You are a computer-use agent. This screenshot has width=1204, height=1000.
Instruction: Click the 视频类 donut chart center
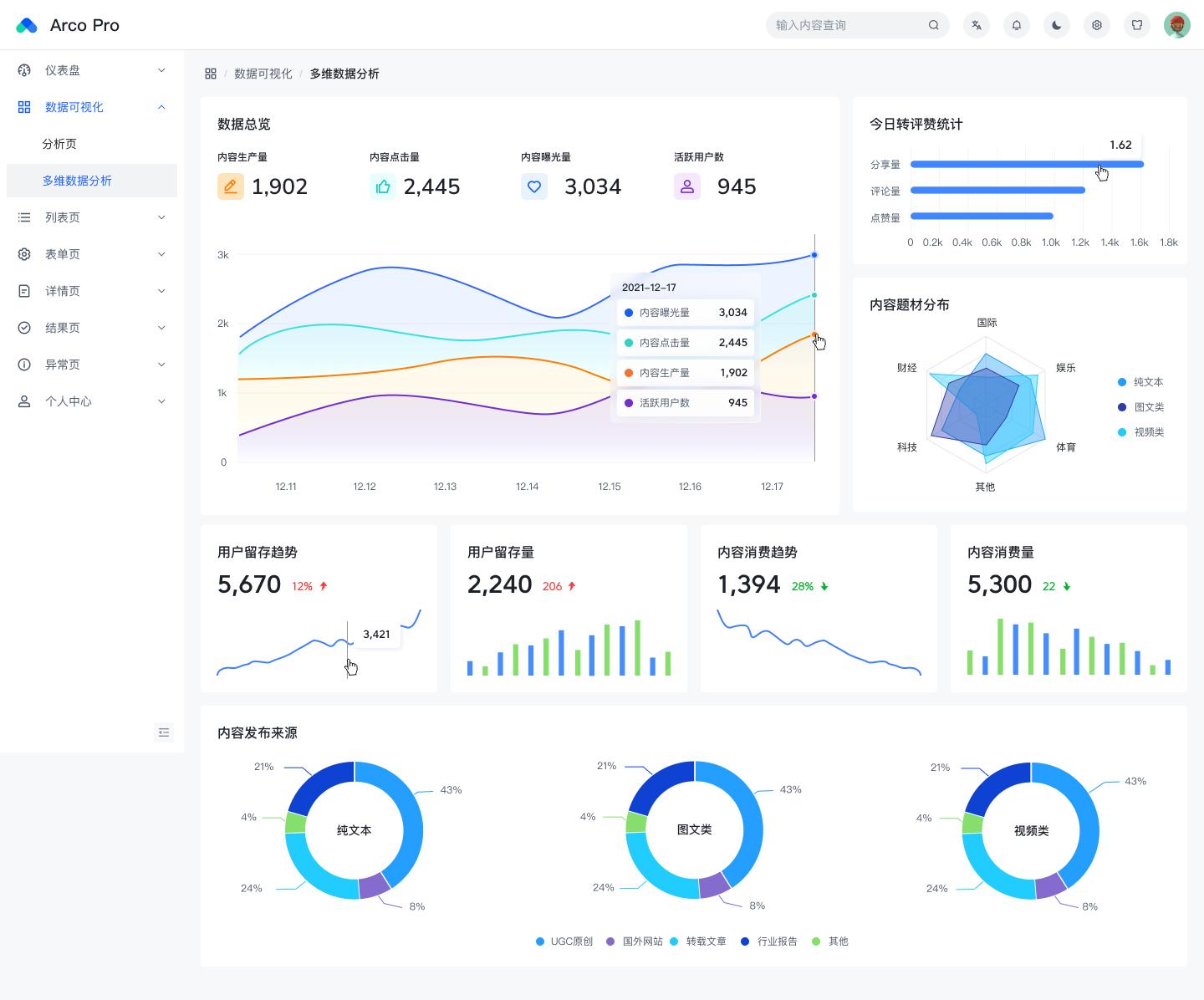1031,830
